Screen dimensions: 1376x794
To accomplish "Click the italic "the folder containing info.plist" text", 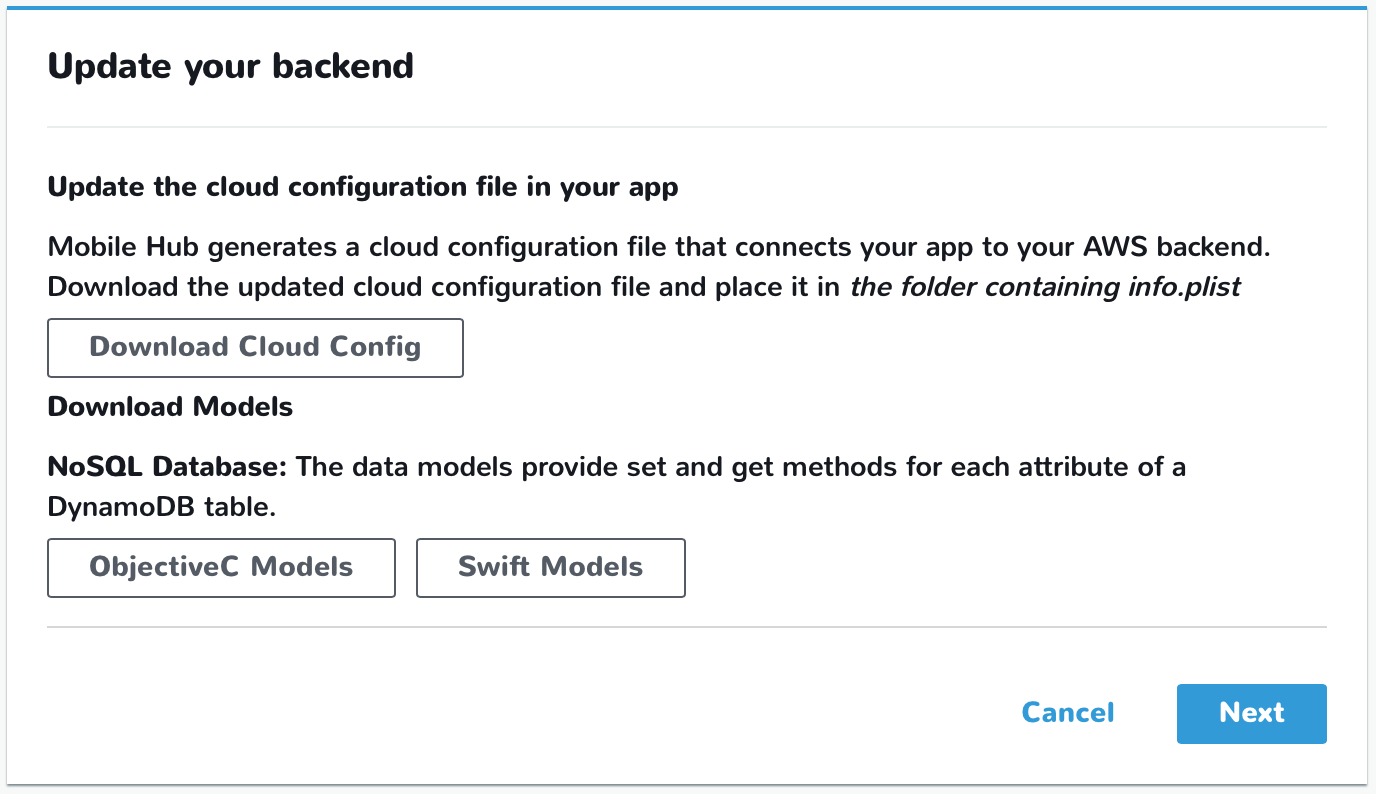I will click(x=1045, y=287).
